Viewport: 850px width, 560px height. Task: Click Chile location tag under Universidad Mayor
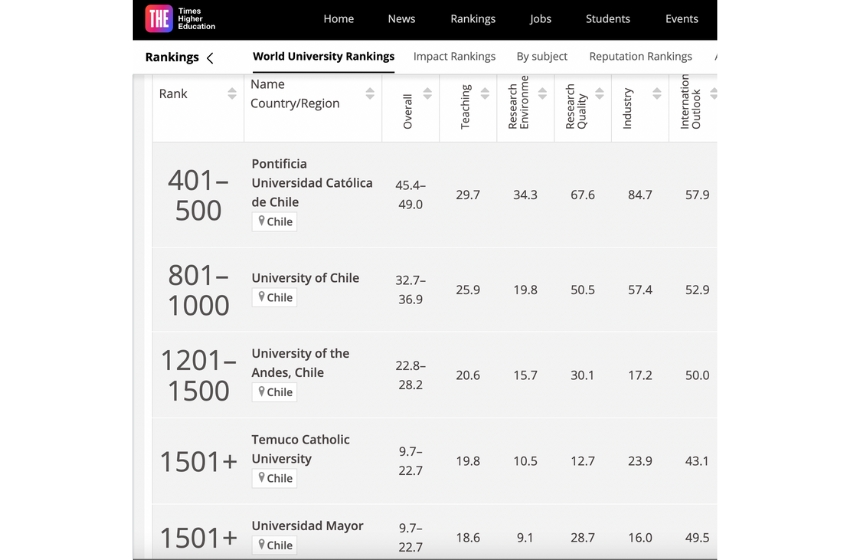tap(274, 545)
